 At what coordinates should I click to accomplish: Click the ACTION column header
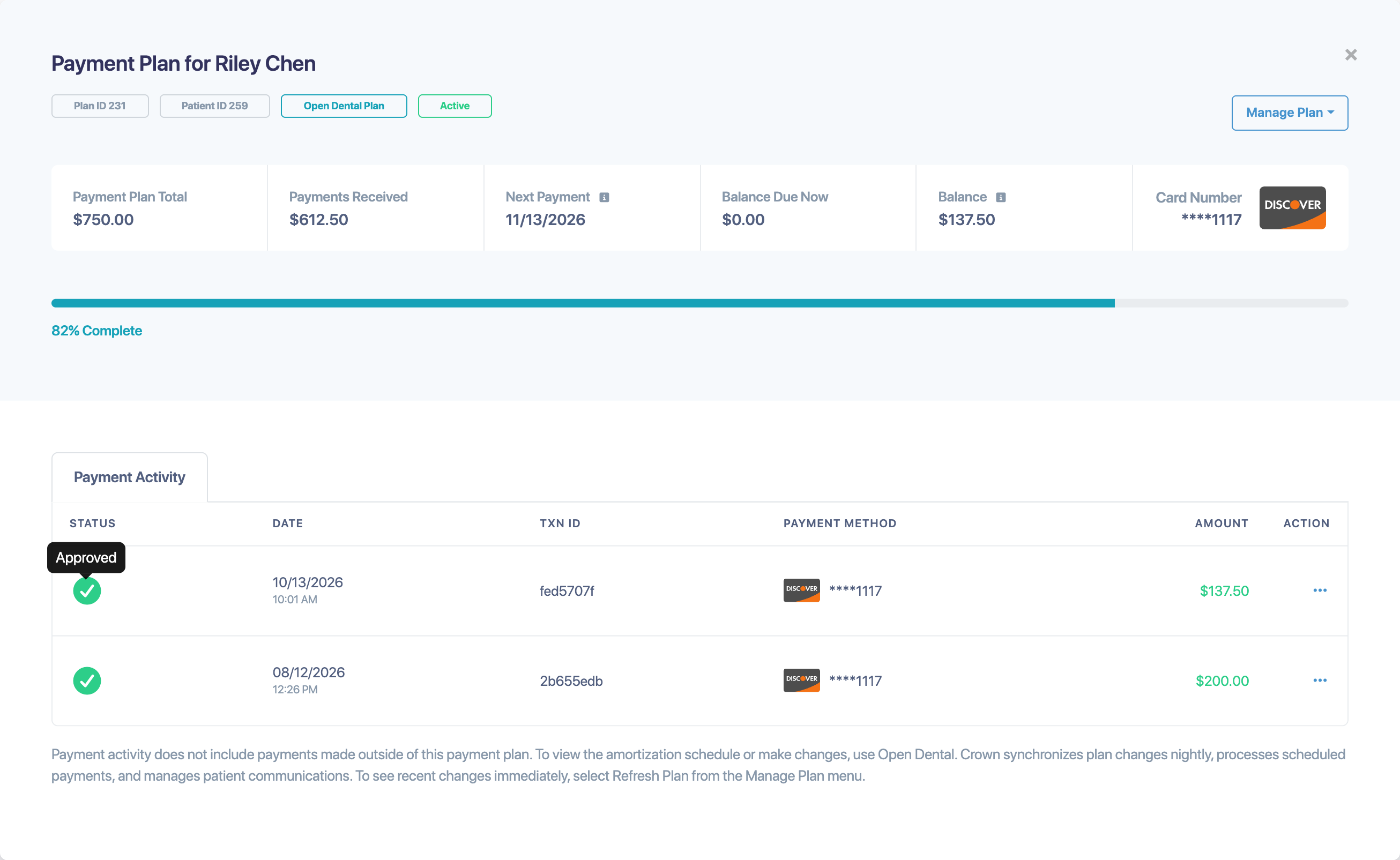tap(1306, 524)
